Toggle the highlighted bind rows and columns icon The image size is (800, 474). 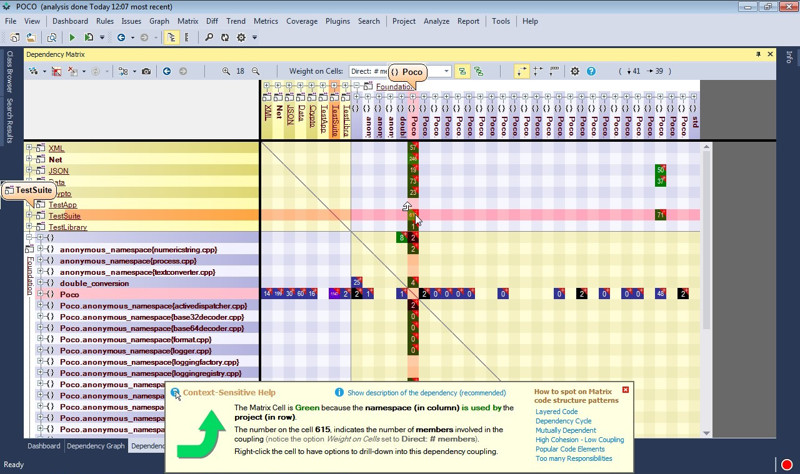tap(521, 71)
